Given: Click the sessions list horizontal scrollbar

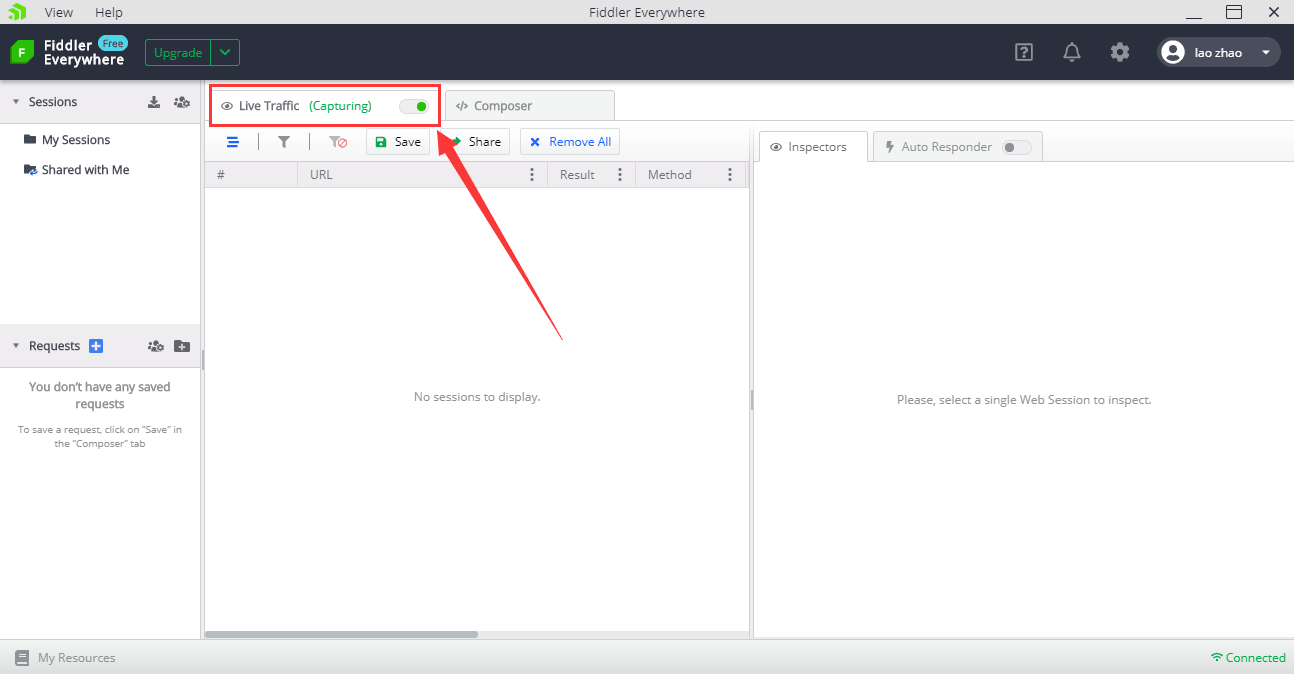Looking at the screenshot, I should pos(341,634).
